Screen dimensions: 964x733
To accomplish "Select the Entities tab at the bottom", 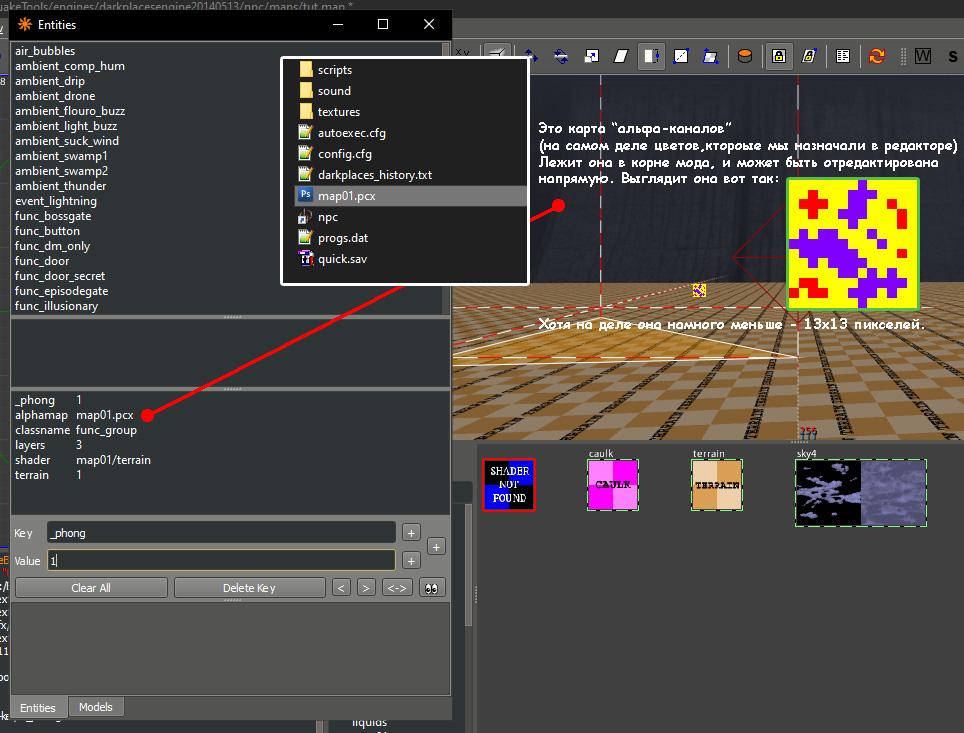I will tap(38, 707).
